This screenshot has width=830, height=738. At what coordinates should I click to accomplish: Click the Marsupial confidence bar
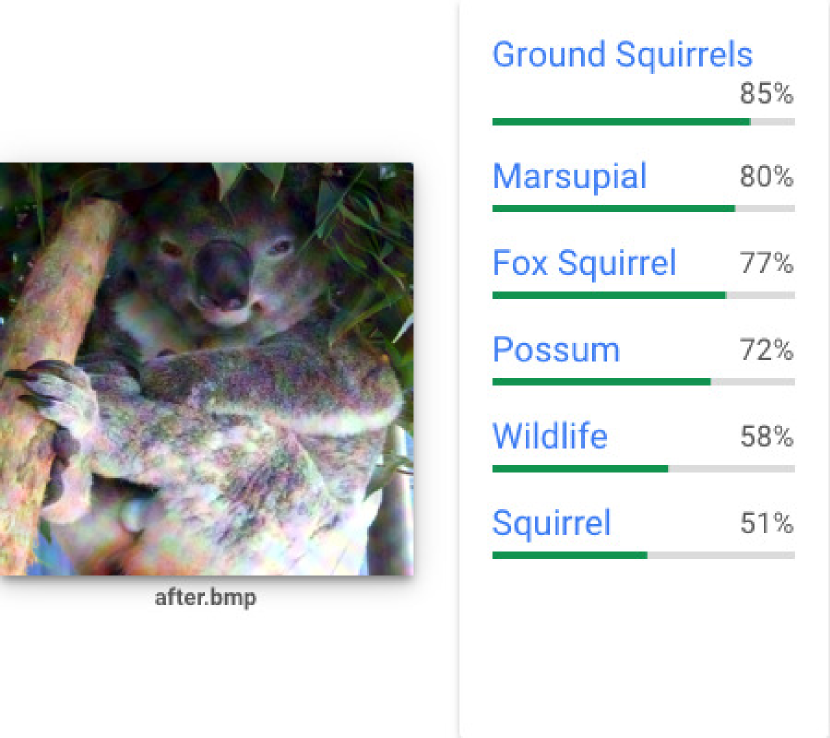click(x=643, y=208)
